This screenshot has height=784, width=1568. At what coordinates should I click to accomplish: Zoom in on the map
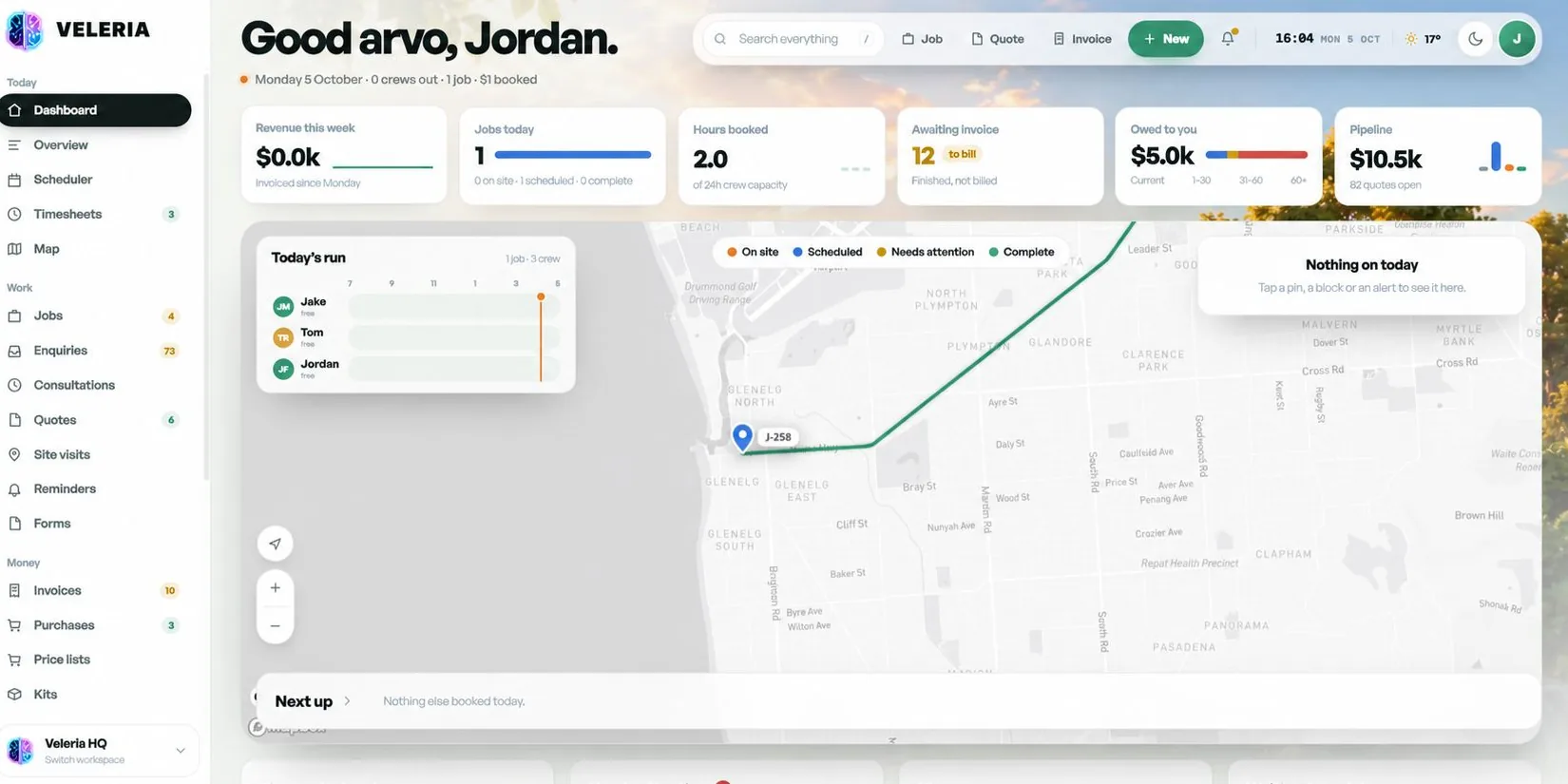coord(275,588)
